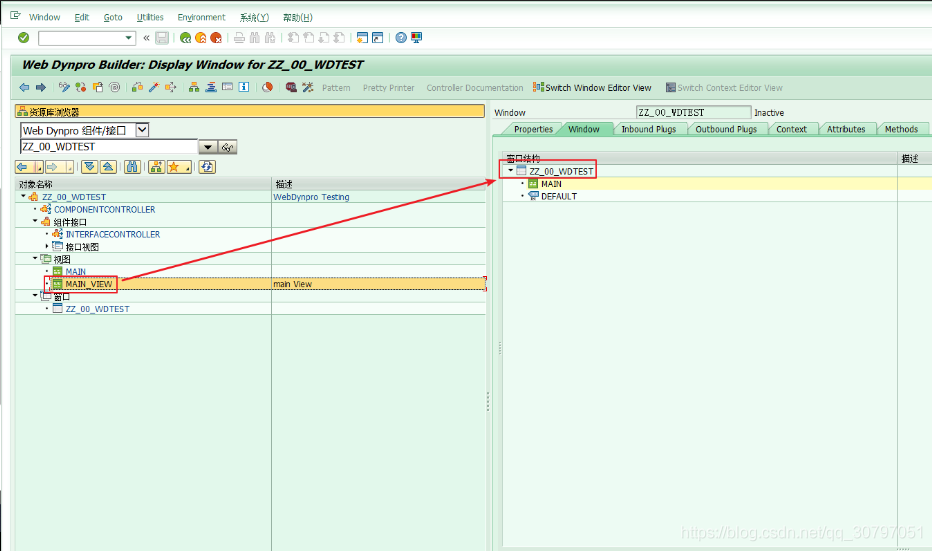
Task: Collapse the 组件接口 node
Action: (x=35, y=221)
